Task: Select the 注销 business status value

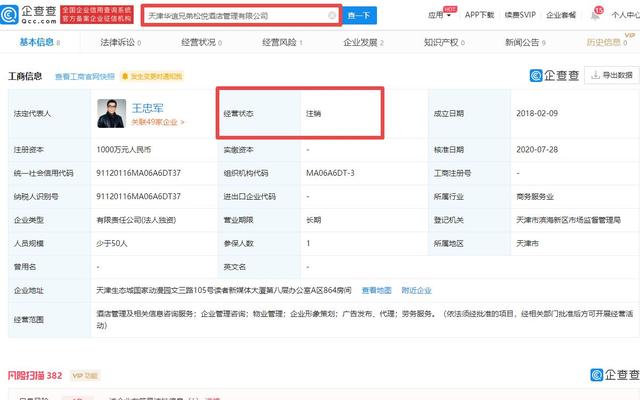Action: tap(313, 113)
